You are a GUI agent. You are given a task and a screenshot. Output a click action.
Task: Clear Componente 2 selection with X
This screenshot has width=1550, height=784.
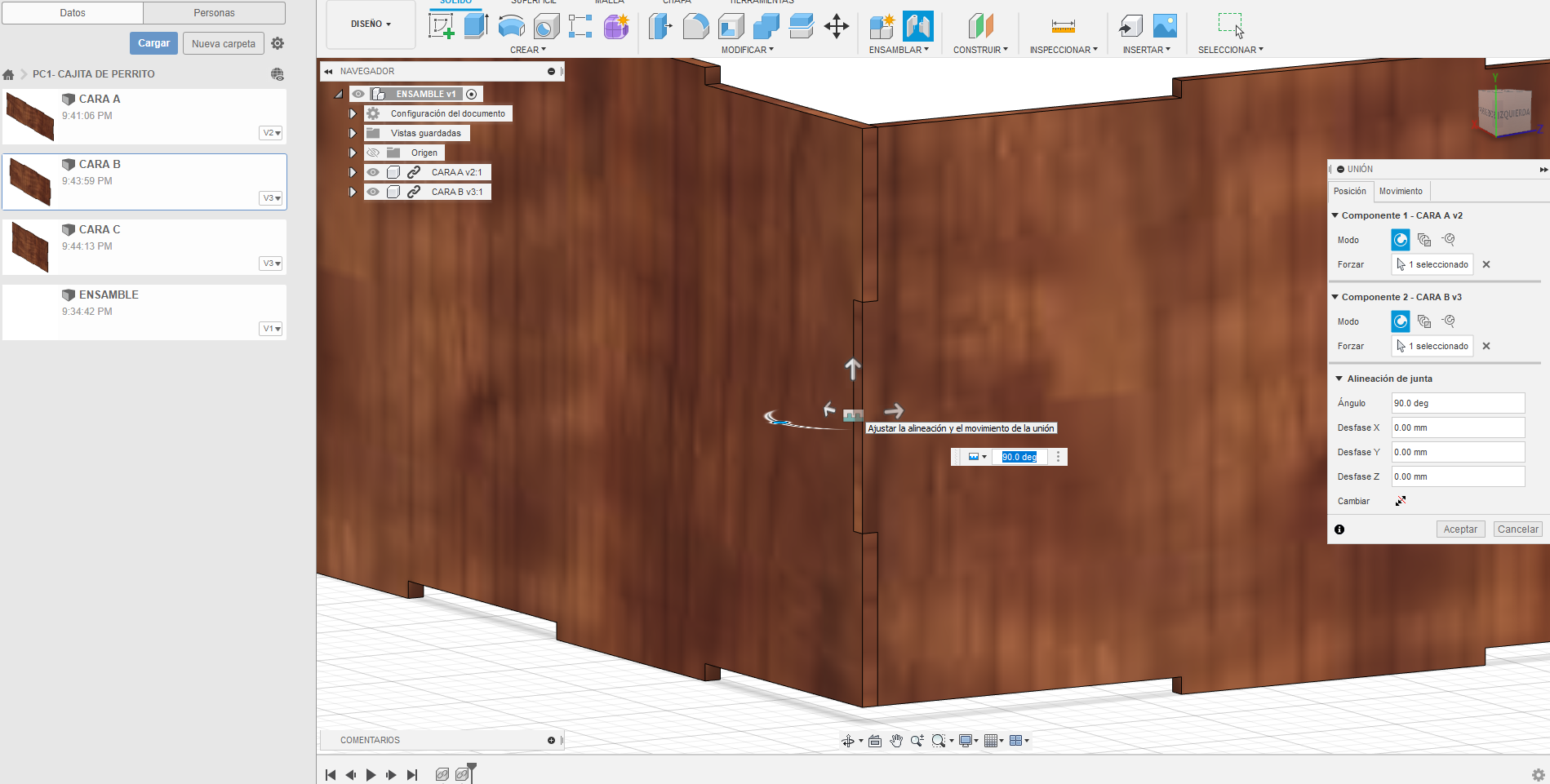point(1486,346)
